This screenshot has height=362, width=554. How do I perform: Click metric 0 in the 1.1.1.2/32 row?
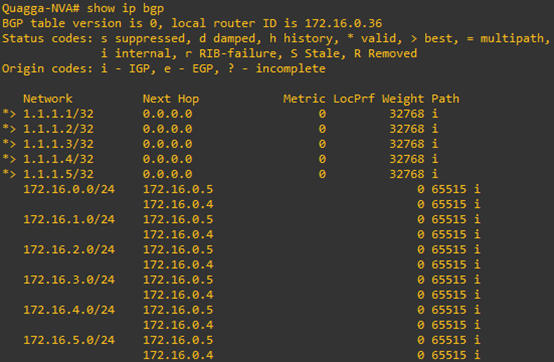click(x=322, y=129)
